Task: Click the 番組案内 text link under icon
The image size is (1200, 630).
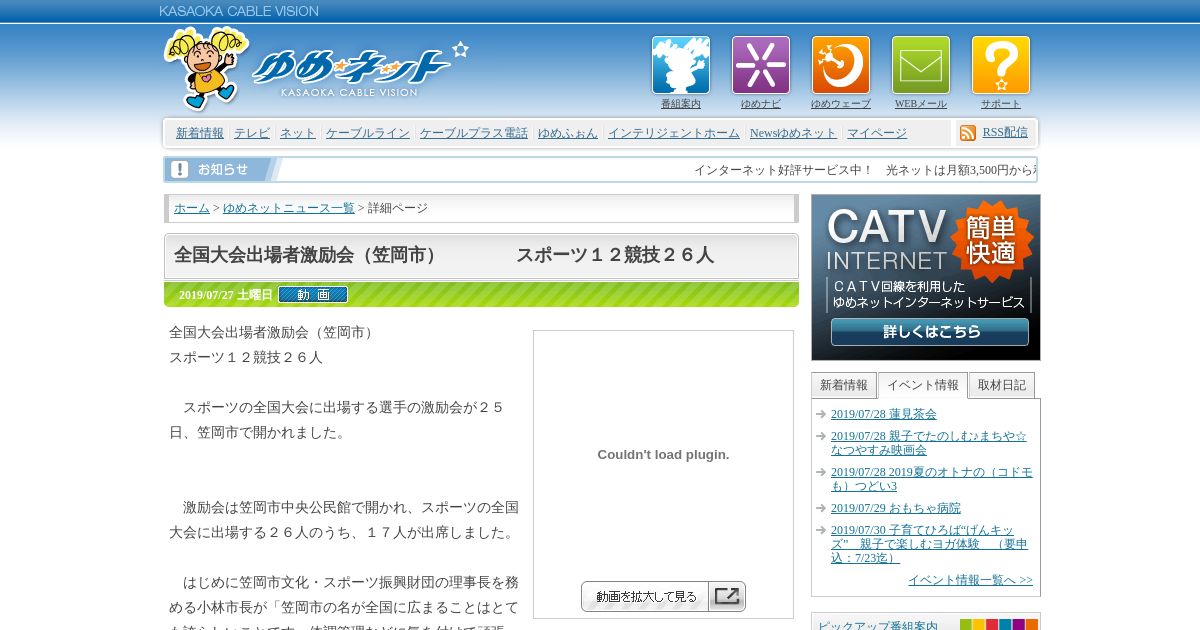Action: pos(681,104)
